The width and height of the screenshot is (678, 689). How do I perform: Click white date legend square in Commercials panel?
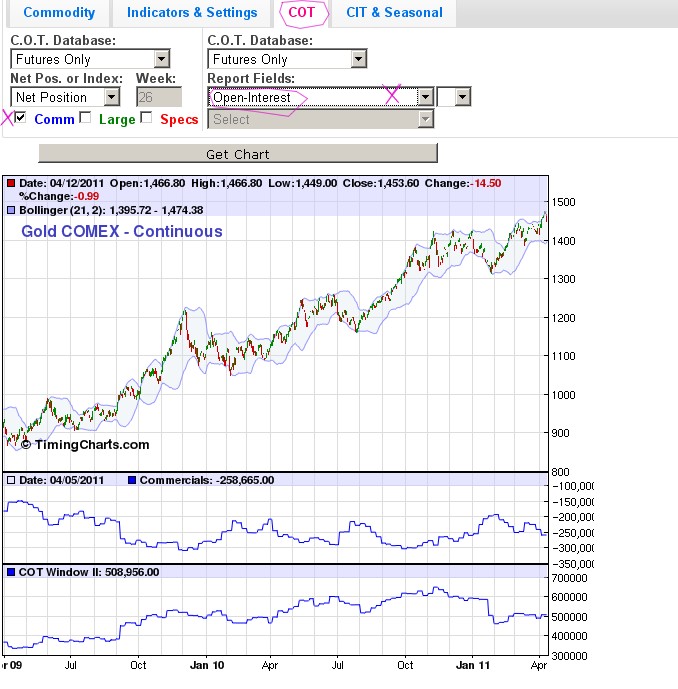[x=11, y=480]
